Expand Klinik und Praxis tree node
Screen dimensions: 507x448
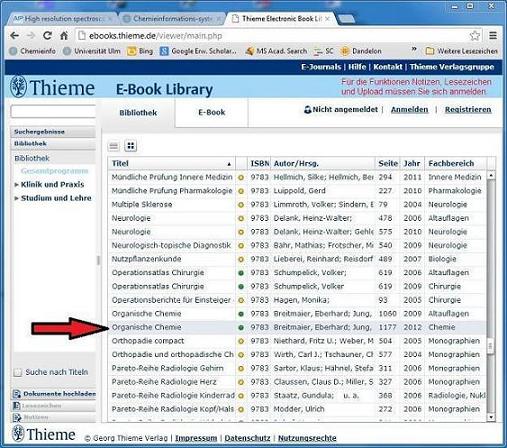tap(16, 184)
